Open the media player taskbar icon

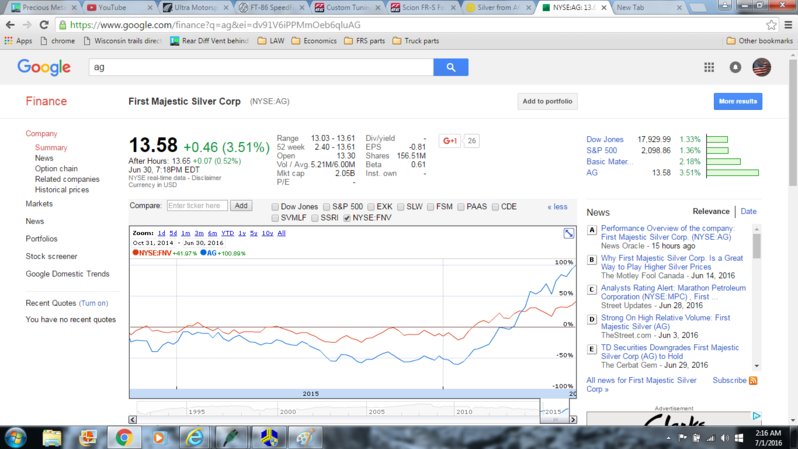(159, 438)
